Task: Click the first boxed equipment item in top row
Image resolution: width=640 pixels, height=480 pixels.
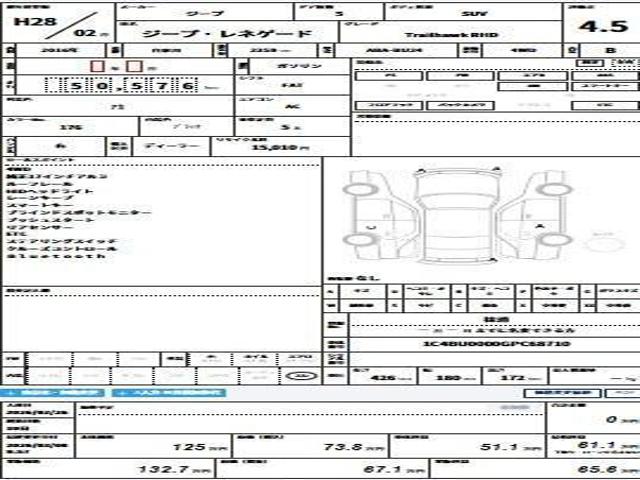Action: pyautogui.click(x=389, y=76)
